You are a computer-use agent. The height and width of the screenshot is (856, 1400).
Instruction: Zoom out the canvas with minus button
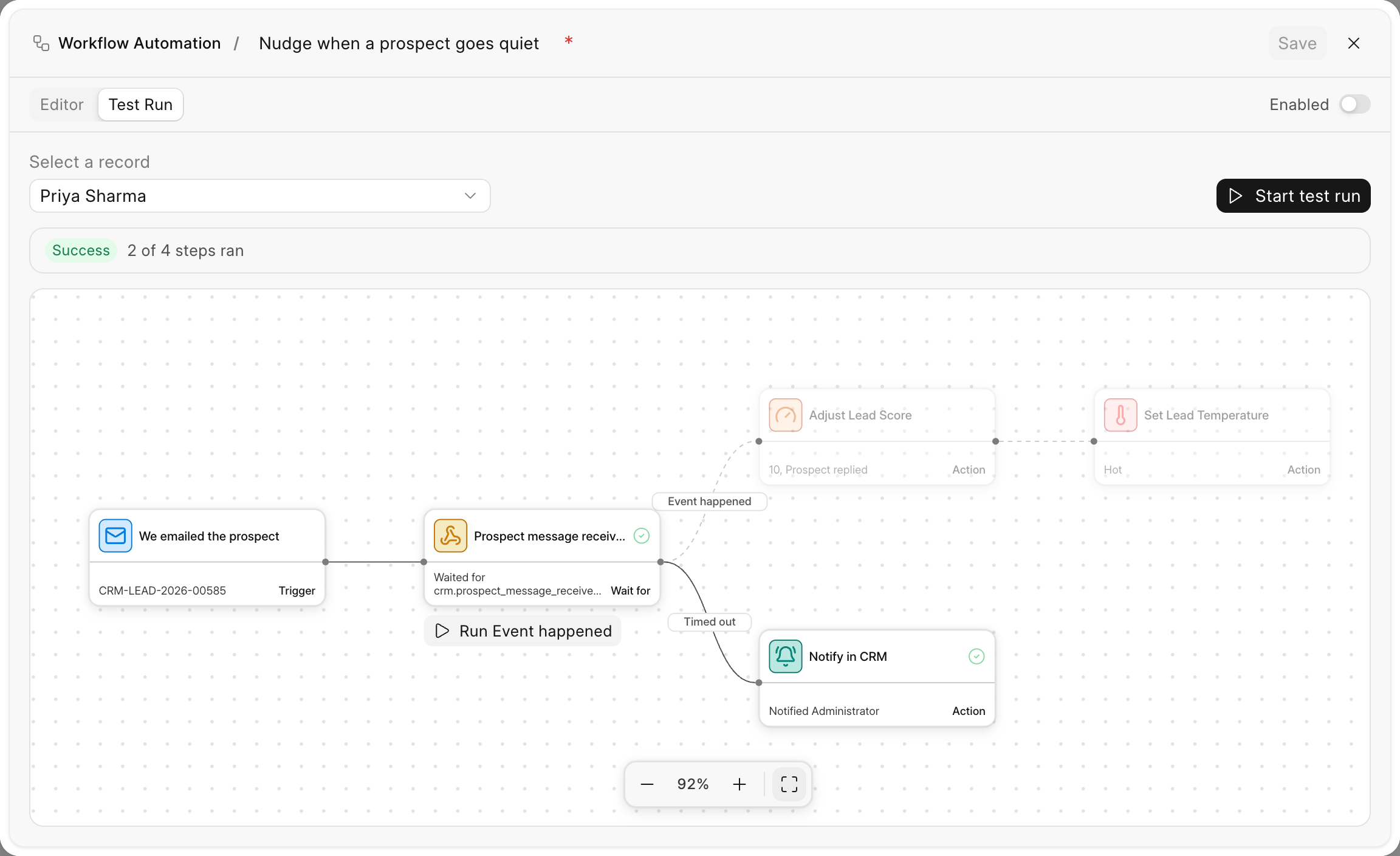(x=647, y=784)
